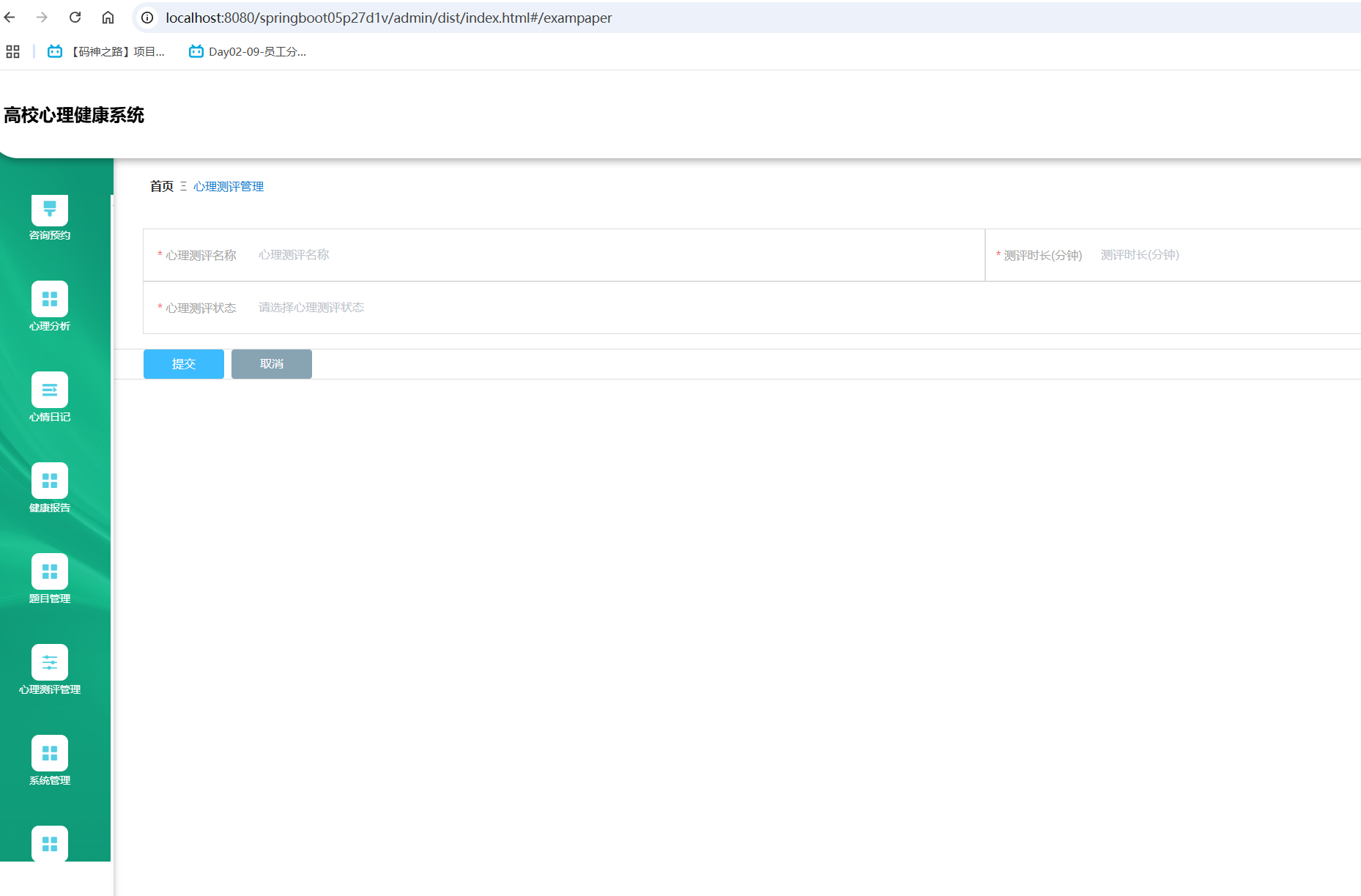
Task: Open the 心情日记 sidebar icon
Action: (x=50, y=390)
